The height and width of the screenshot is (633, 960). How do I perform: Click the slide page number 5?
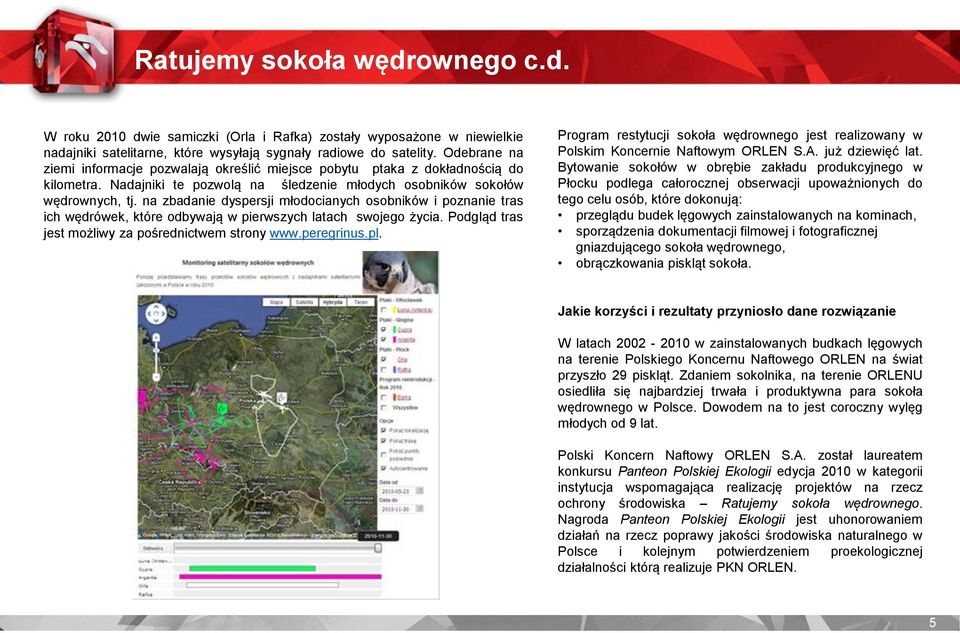pos(932,623)
